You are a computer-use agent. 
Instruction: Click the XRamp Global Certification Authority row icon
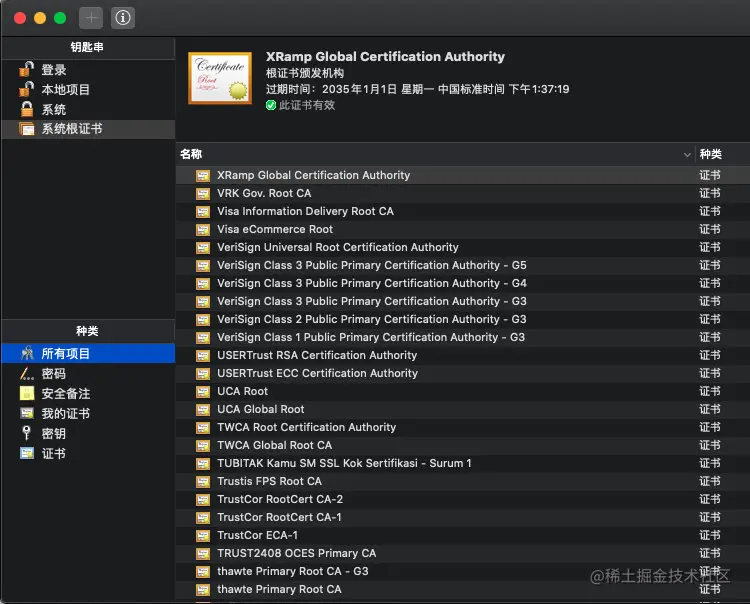pyautogui.click(x=203, y=176)
